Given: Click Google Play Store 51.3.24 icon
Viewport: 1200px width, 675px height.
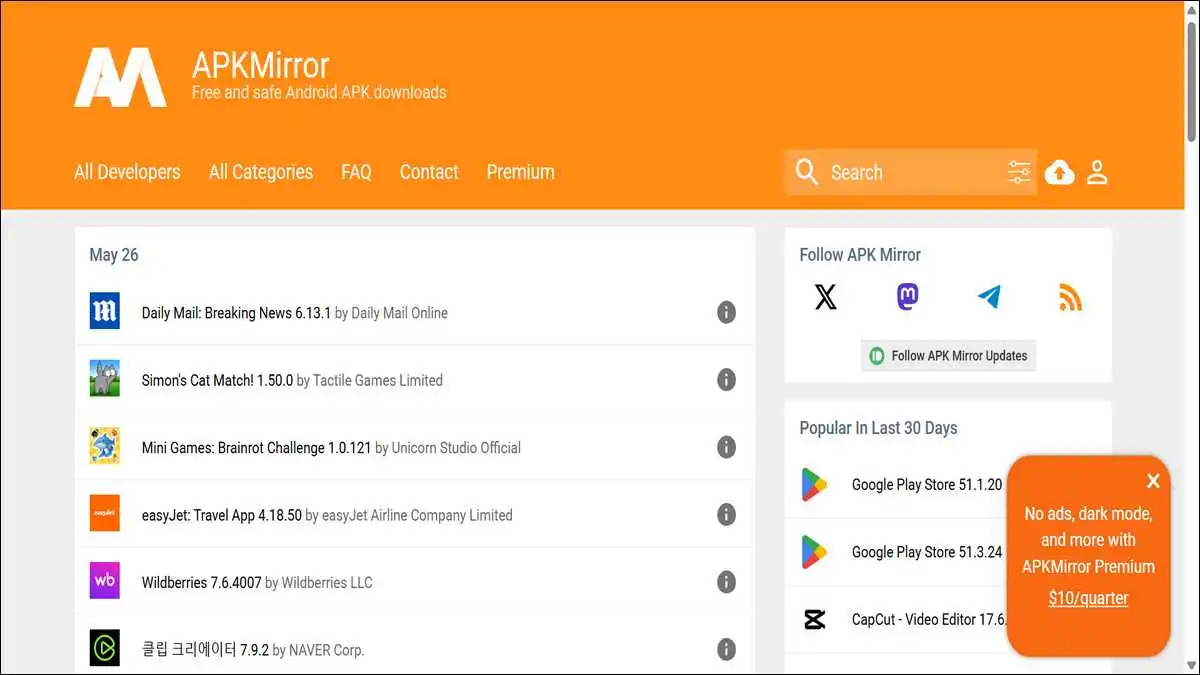Looking at the screenshot, I should pos(815,551).
